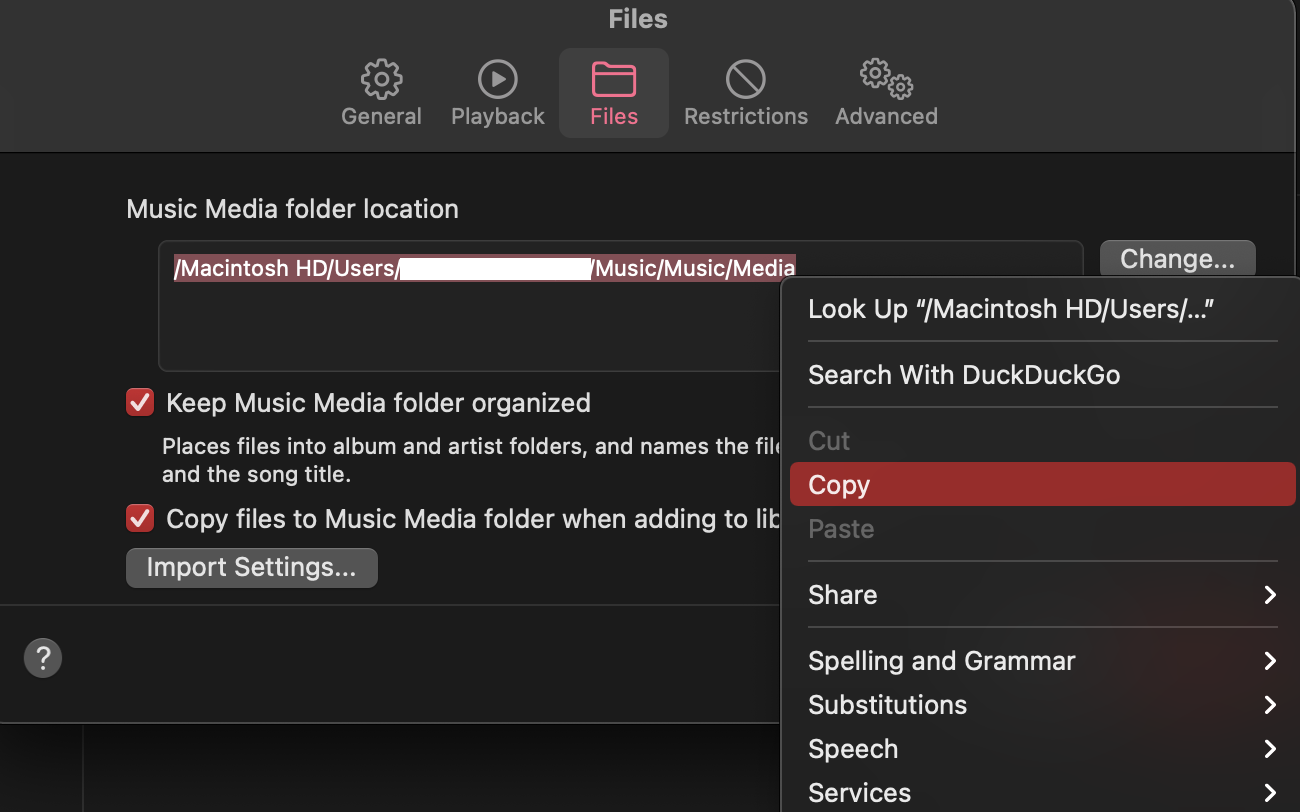Select the Files preferences tab
The image size is (1300, 812).
614,93
